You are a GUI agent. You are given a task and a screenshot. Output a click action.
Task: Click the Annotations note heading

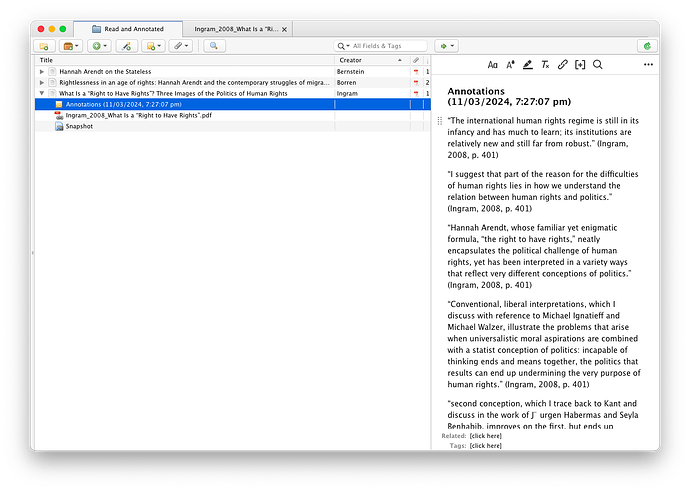(x=509, y=97)
